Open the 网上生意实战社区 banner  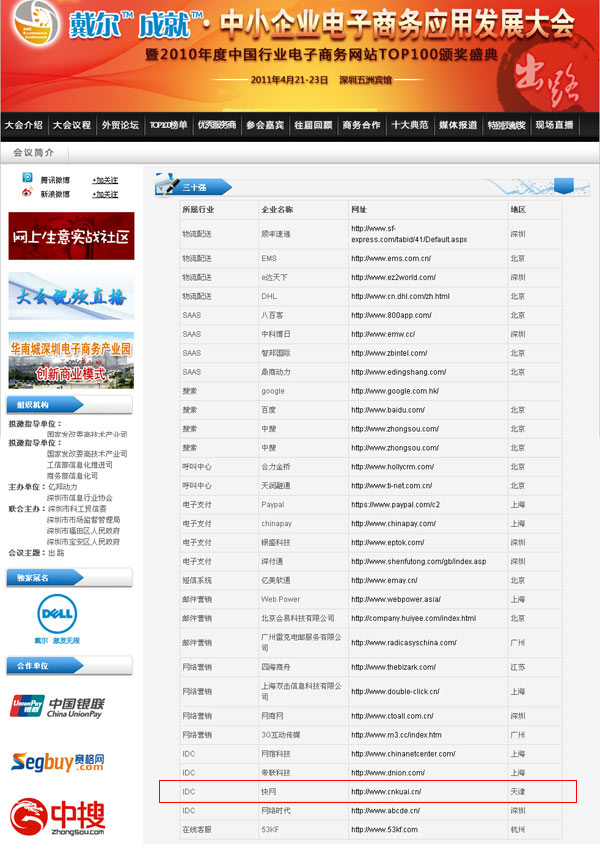(71, 236)
